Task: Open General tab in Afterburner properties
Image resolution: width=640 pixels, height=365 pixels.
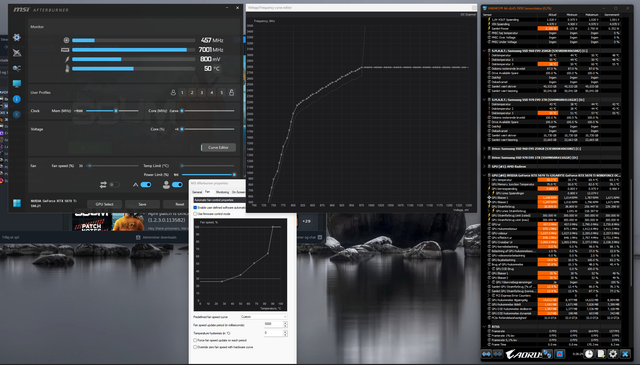Action: pos(197,192)
